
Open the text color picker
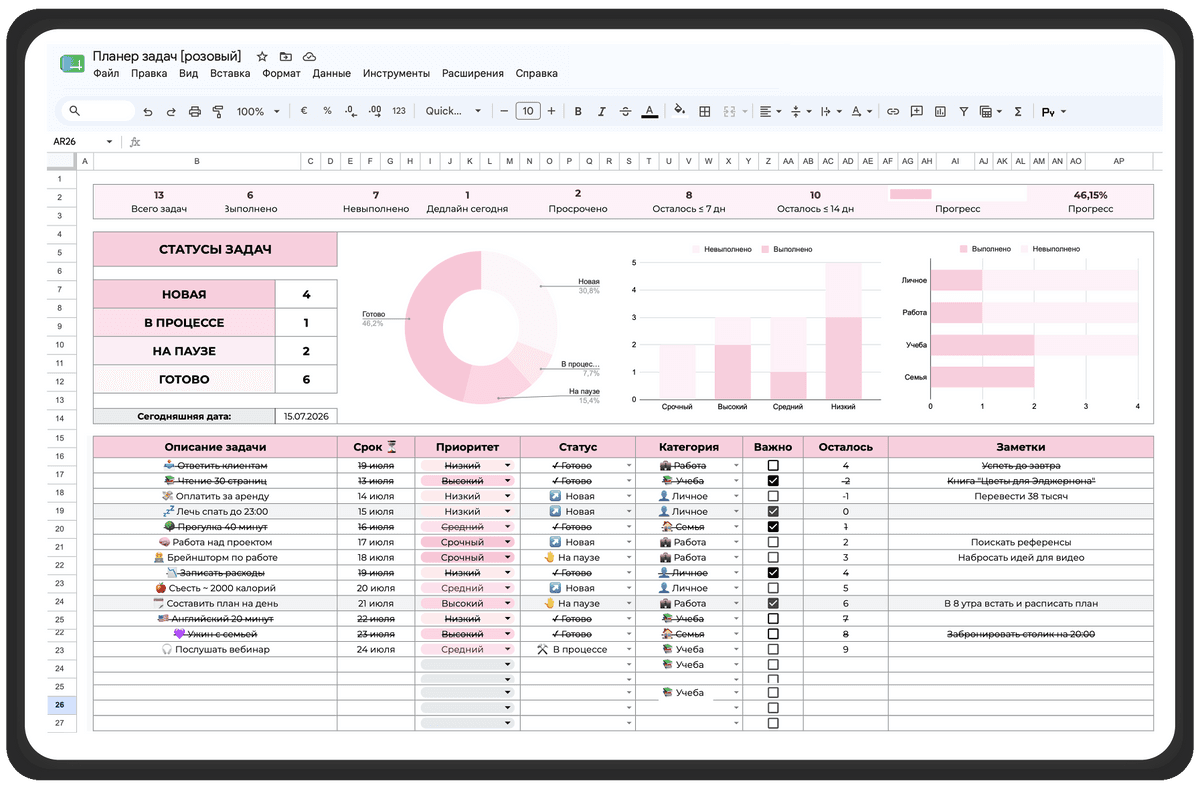click(x=649, y=111)
